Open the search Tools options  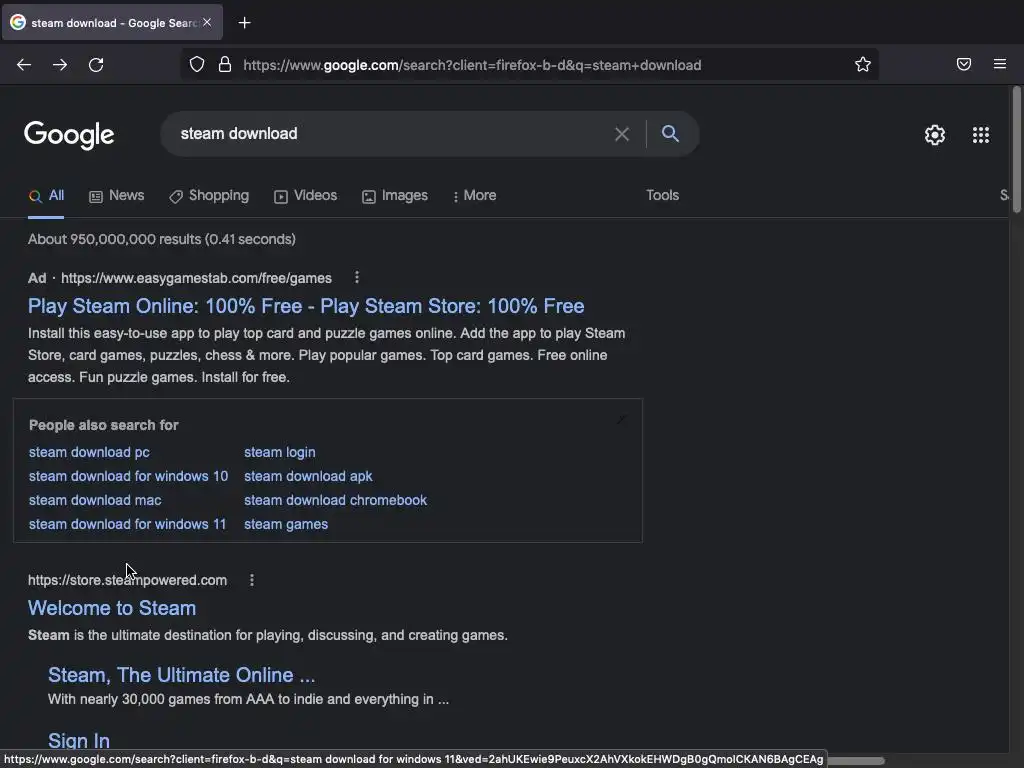662,195
